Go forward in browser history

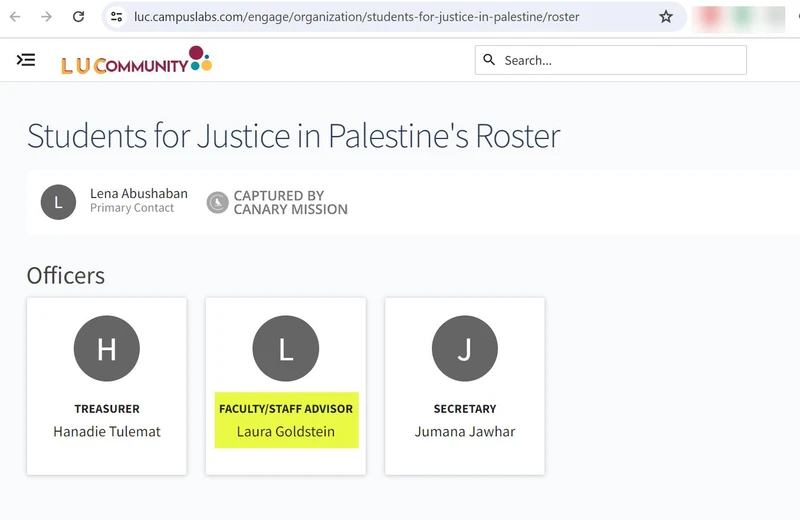pos(46,17)
